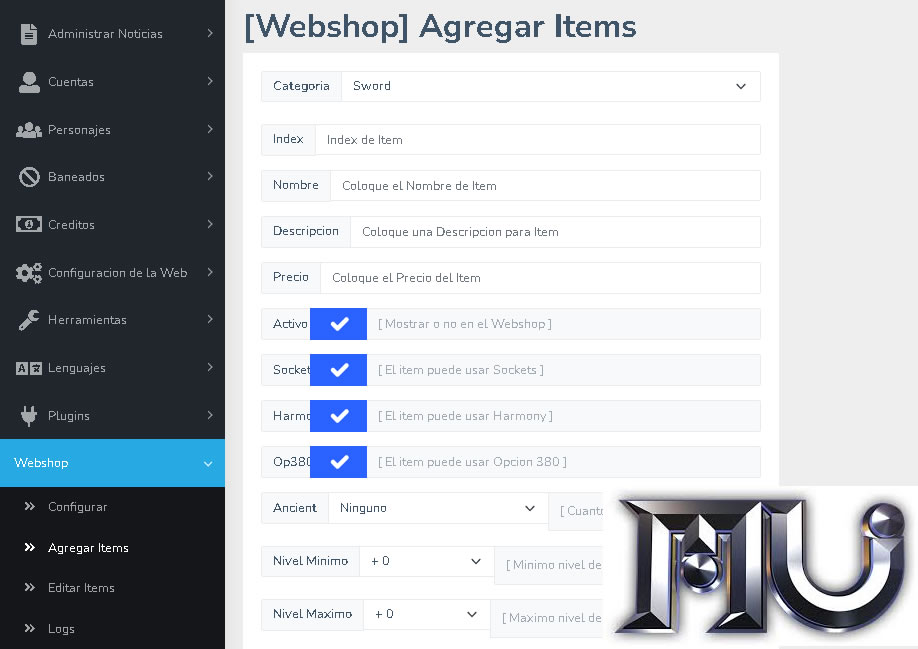Expand Administrar Noticias via its chevron
Screen dimensions: 918x649
point(210,33)
